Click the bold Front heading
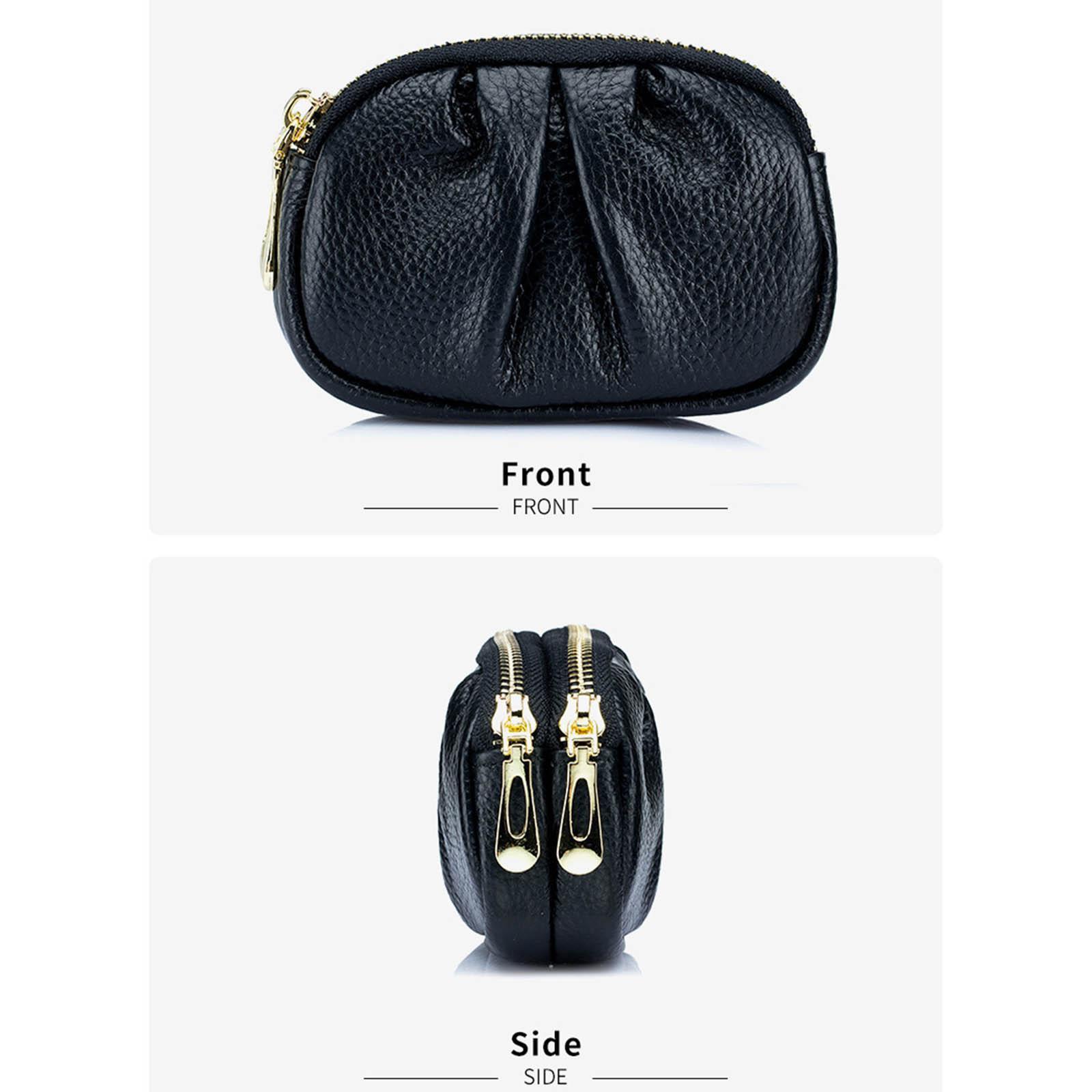This screenshot has height=1092, width=1092. 545,474
